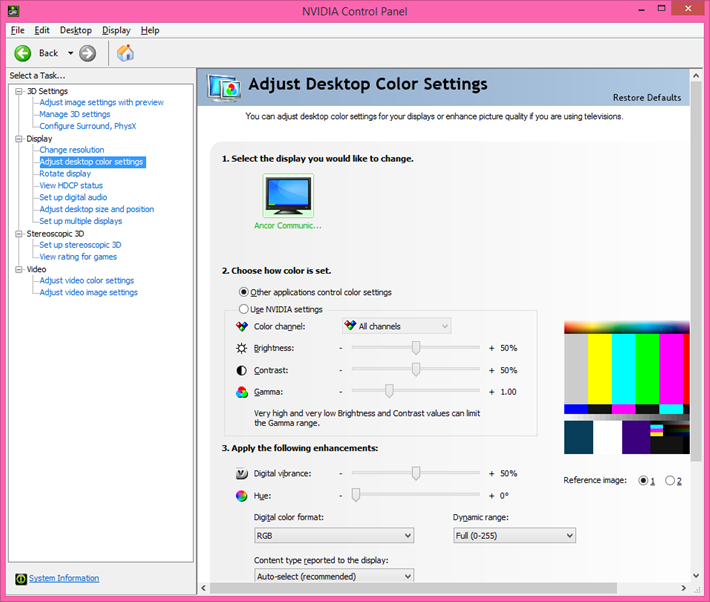
Task: Click the Hue slider thumb
Action: point(356,495)
